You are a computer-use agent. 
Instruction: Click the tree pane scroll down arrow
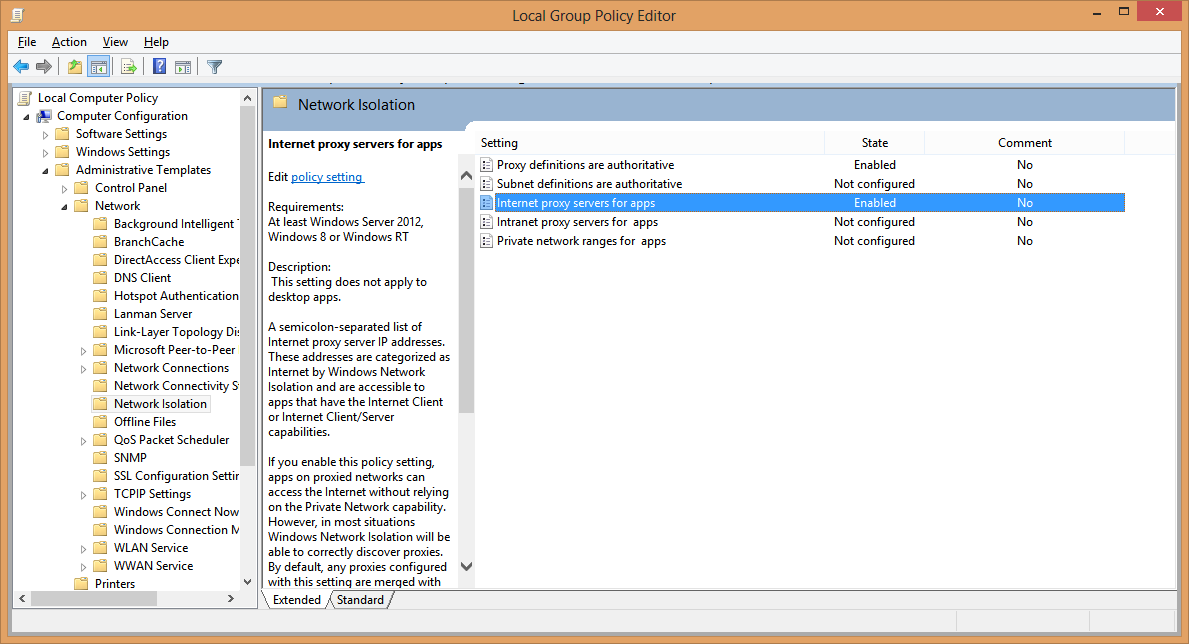click(247, 582)
